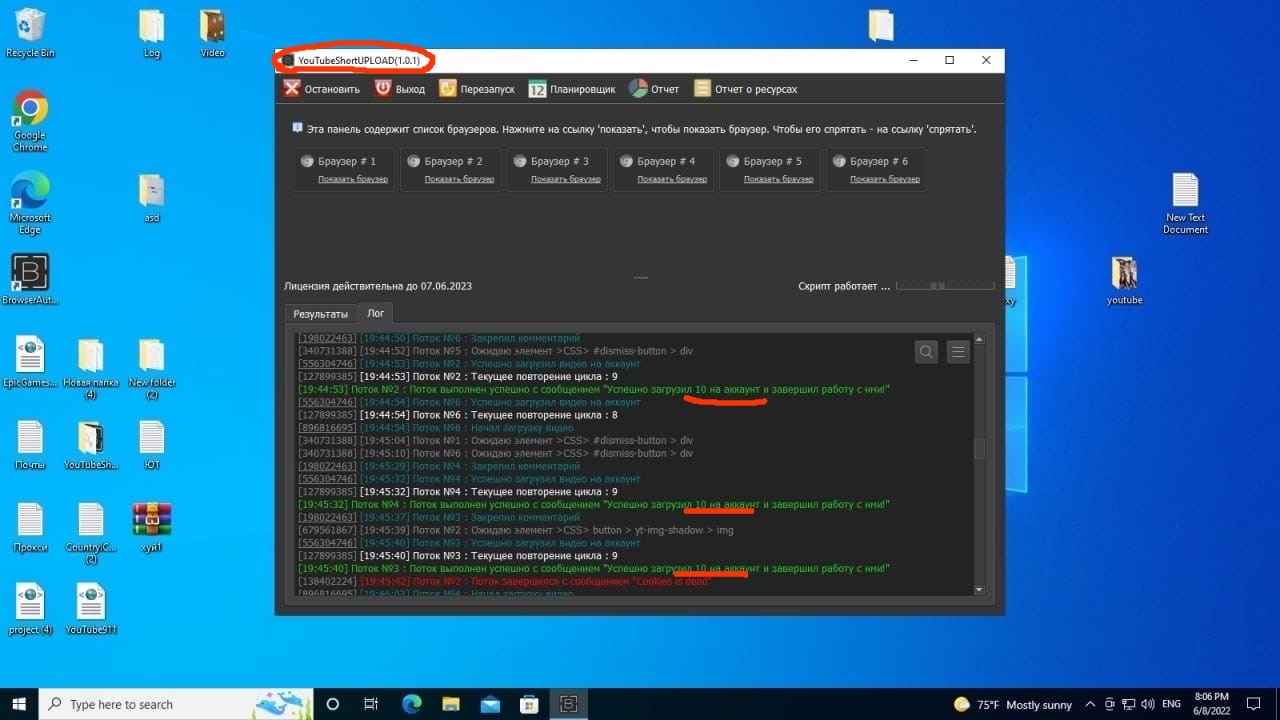The width and height of the screenshot is (1280, 720).
Task: Select the Лог tab
Action: (375, 313)
